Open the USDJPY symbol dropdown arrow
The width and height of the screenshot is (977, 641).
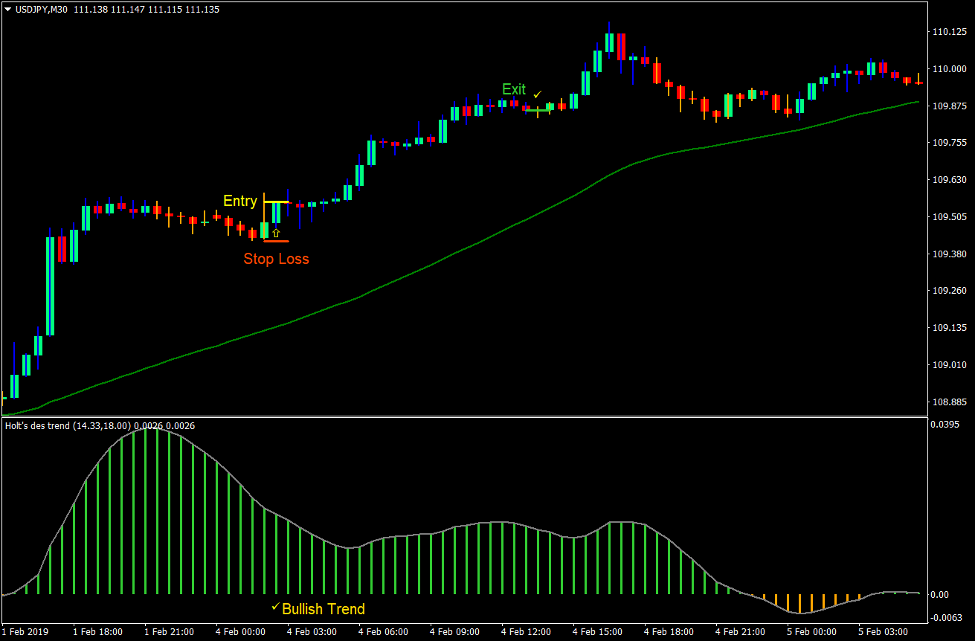point(8,8)
